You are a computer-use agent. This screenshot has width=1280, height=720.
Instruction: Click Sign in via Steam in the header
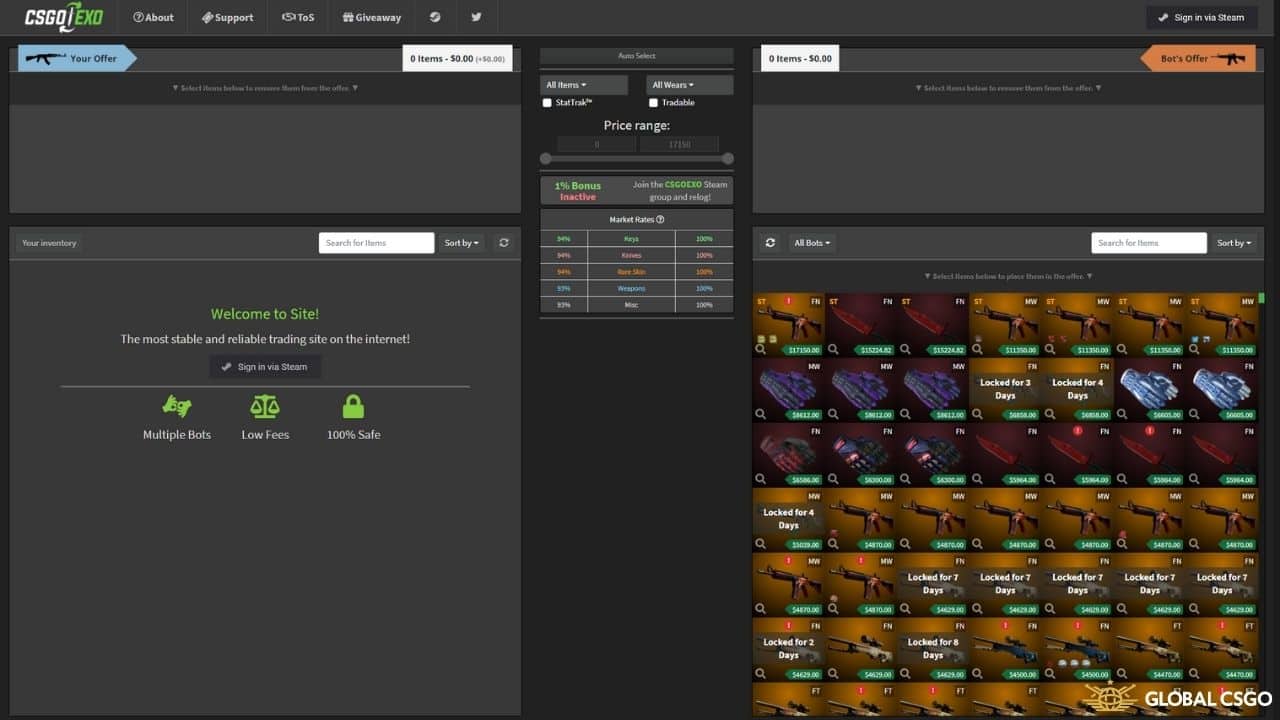(1202, 17)
